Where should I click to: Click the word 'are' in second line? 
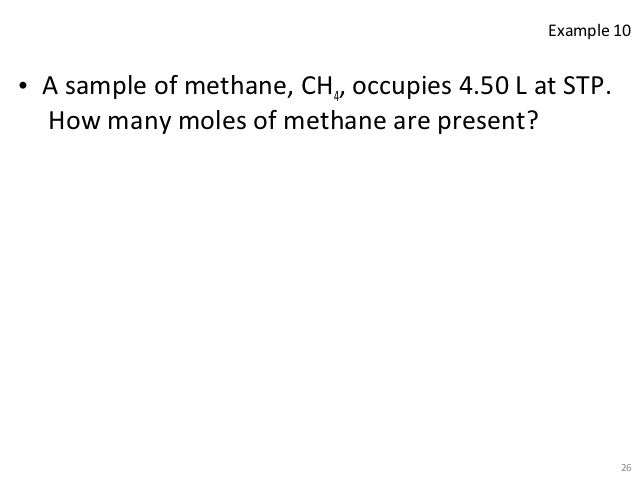pos(411,122)
